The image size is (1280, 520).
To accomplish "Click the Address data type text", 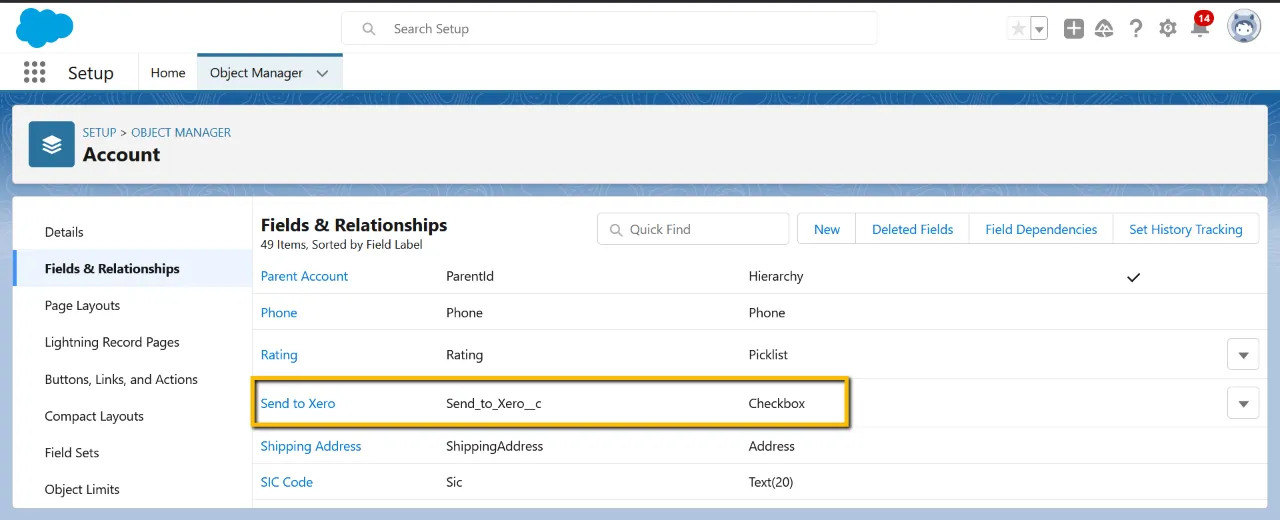I will click(772, 446).
